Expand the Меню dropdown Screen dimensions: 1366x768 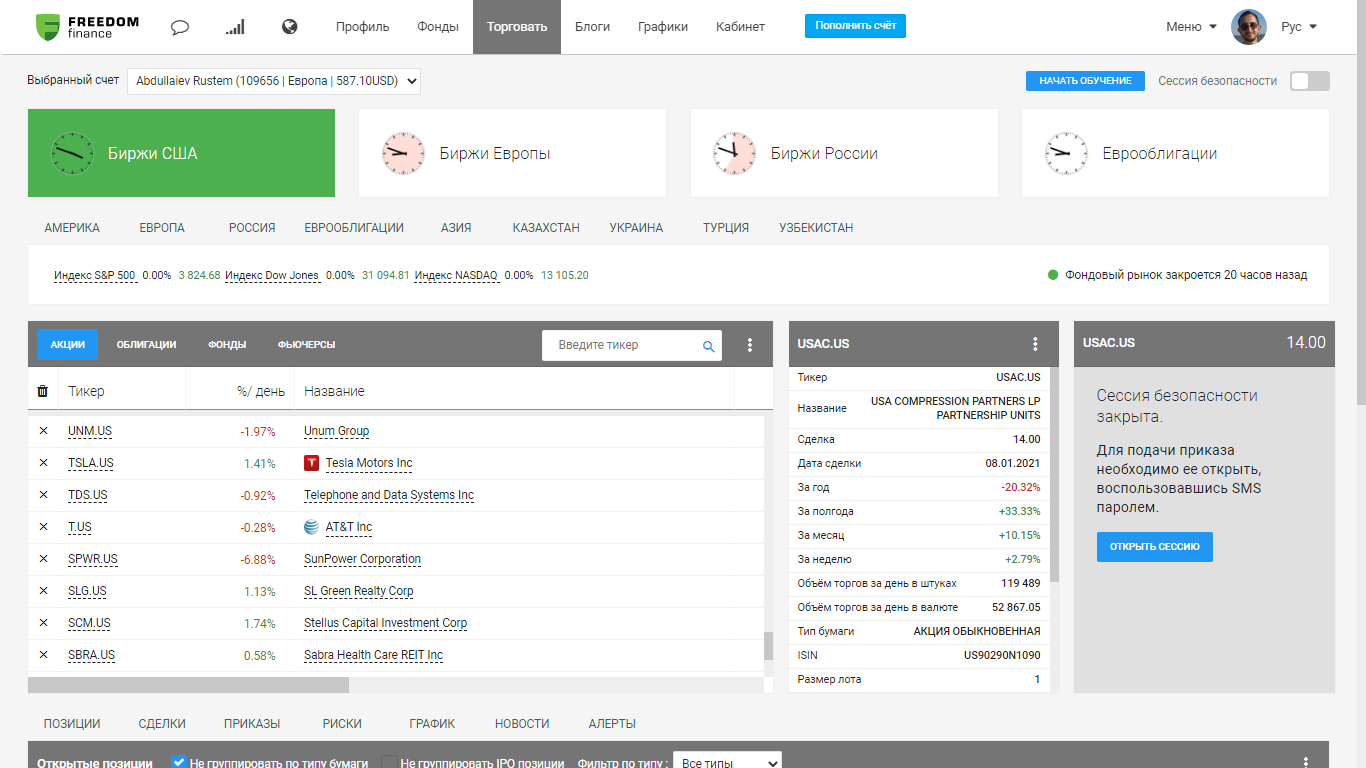[x=1191, y=27]
